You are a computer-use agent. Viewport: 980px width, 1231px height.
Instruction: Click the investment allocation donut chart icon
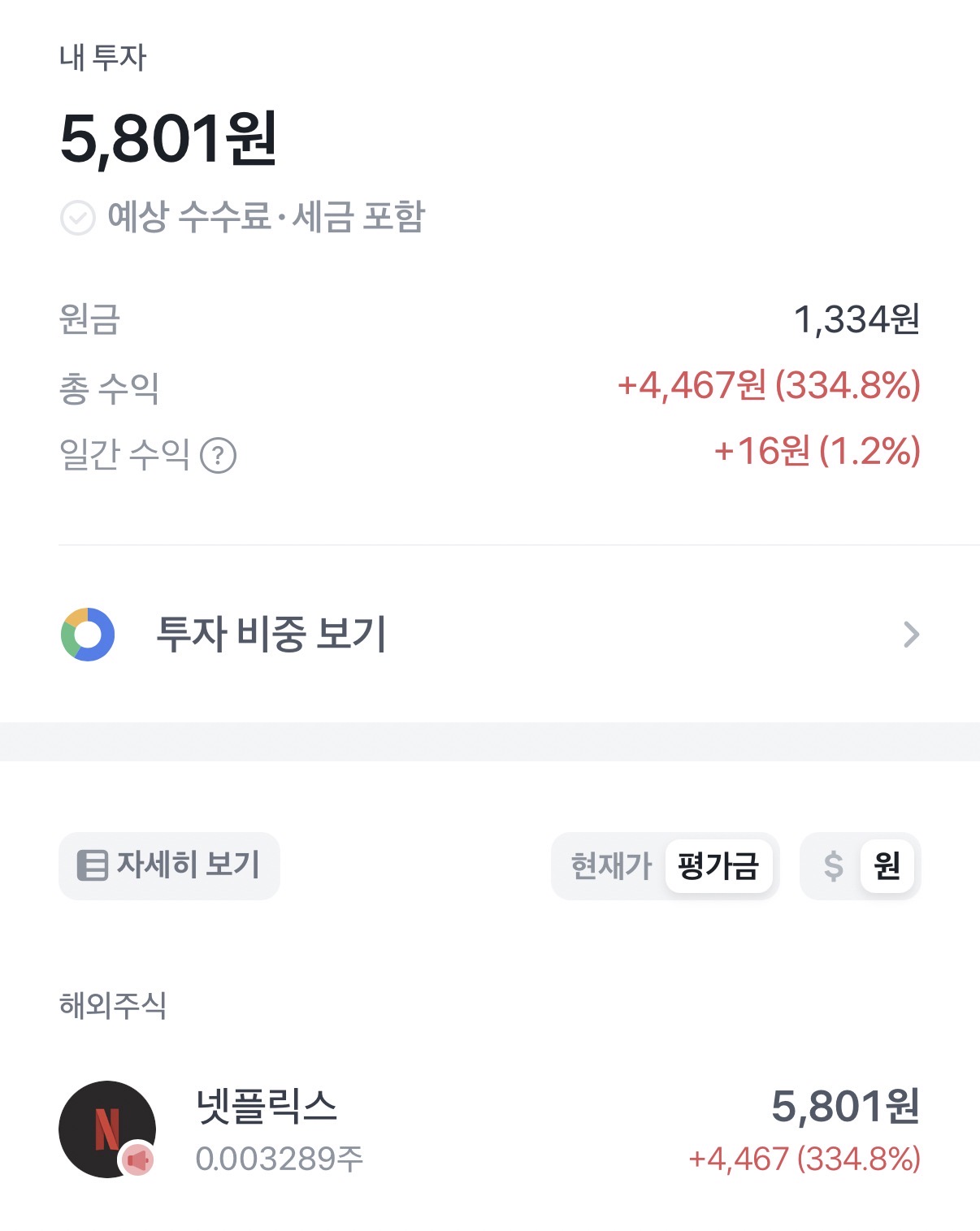tap(88, 634)
